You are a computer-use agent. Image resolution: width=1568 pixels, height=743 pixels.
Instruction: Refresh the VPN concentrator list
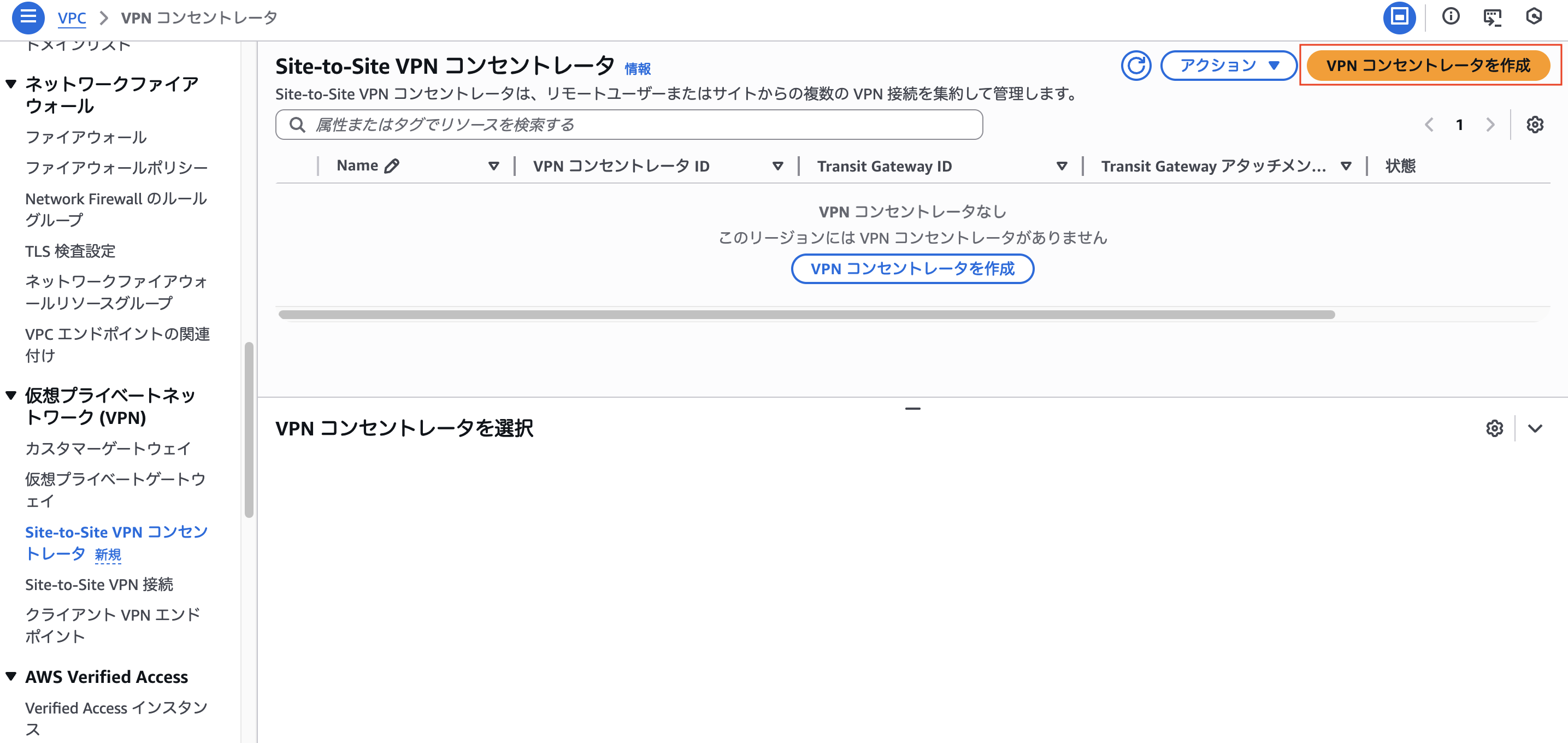1136,65
